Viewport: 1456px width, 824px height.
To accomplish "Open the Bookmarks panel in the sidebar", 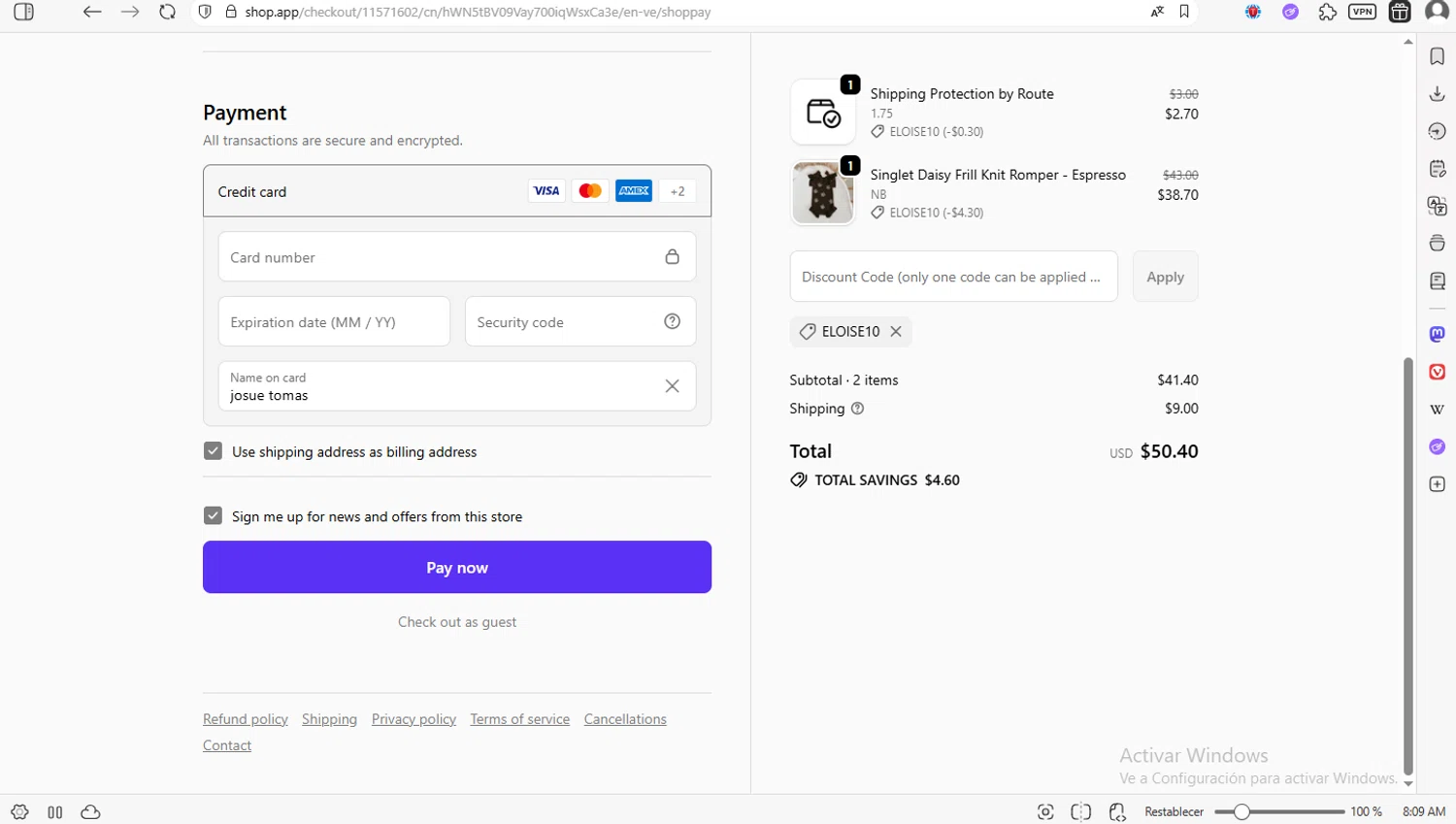I will pyautogui.click(x=1438, y=56).
